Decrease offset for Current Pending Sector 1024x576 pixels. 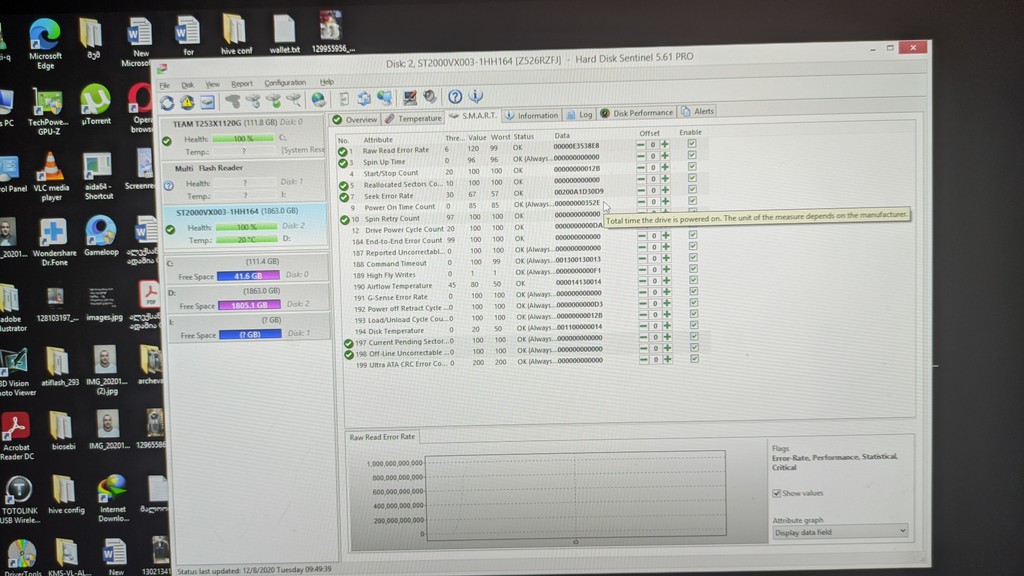[643, 337]
